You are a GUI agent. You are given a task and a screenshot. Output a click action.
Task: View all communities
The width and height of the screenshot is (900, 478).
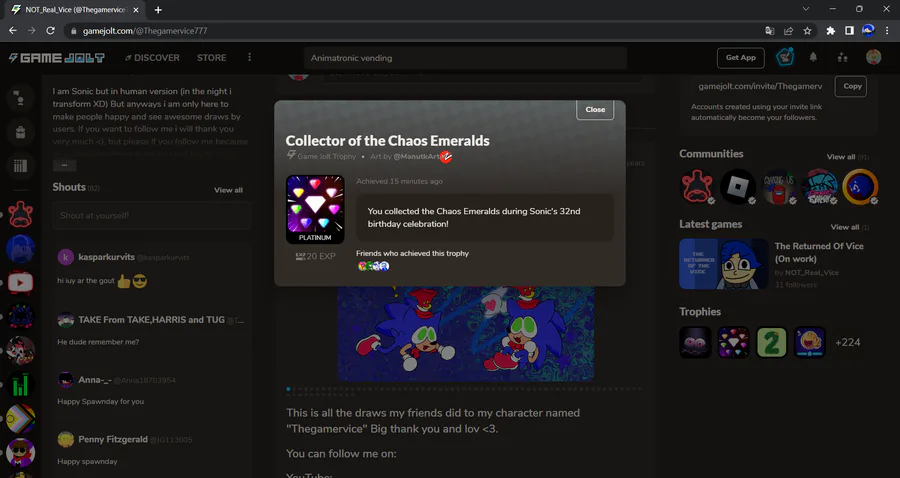841,157
